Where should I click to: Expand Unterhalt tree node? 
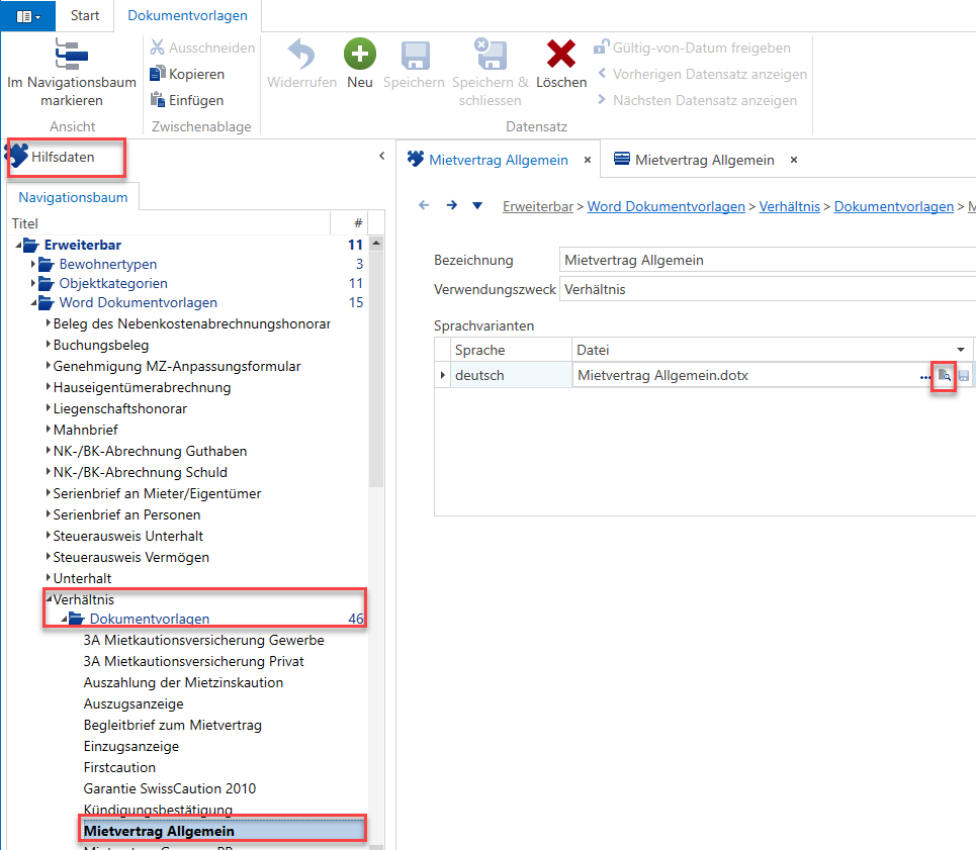48,577
